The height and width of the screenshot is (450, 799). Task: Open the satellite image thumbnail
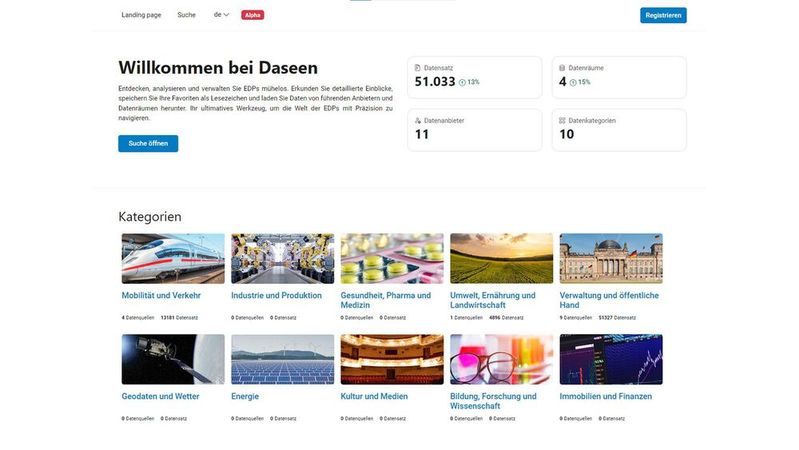tap(173, 359)
